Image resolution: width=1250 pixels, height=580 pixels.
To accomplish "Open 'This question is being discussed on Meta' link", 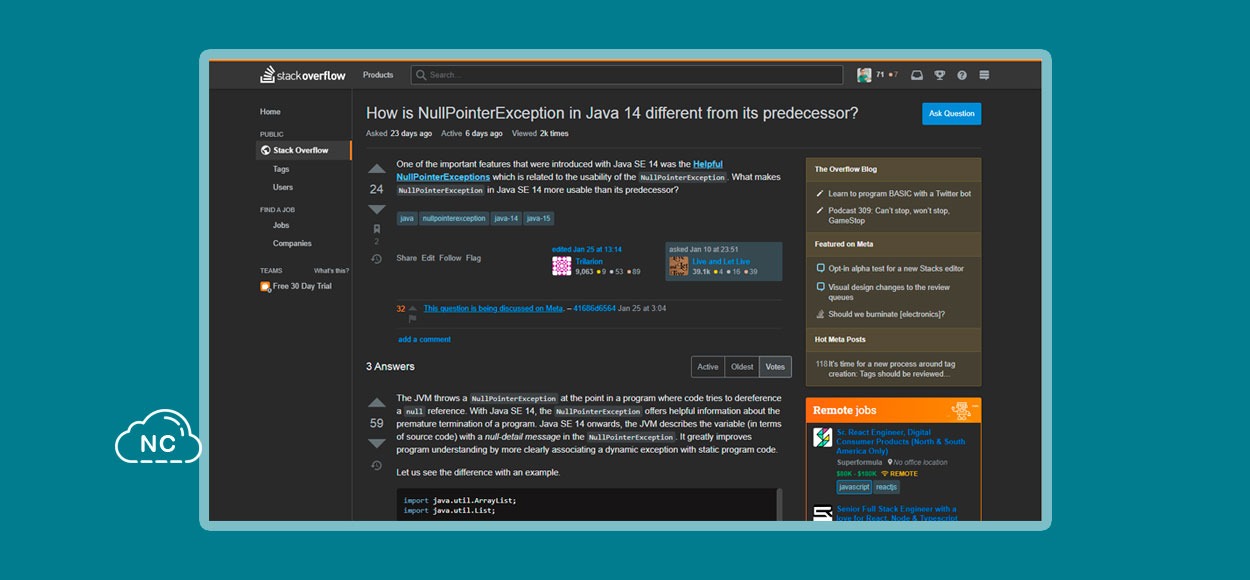I will click(x=493, y=308).
